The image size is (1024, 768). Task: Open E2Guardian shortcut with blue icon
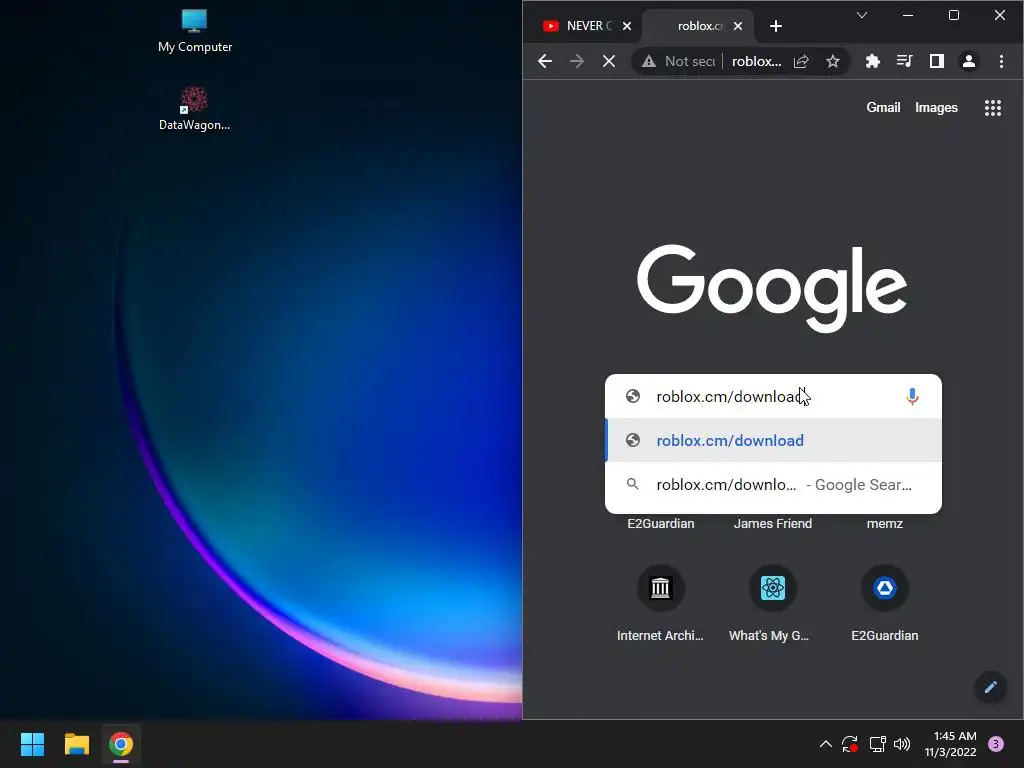coord(884,603)
